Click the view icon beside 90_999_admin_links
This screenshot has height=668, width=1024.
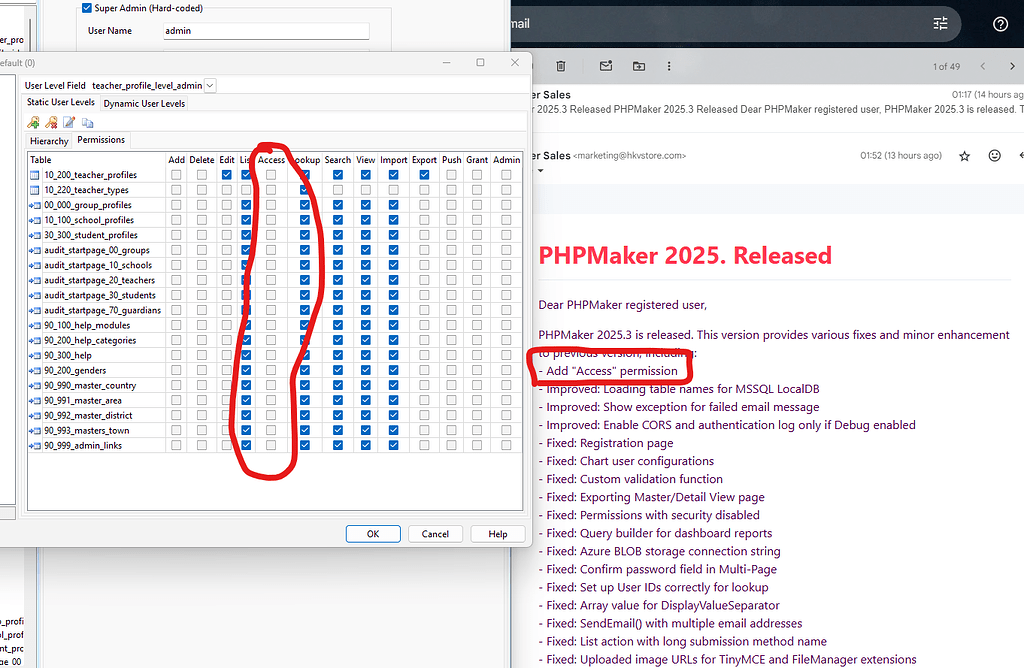click(35, 445)
